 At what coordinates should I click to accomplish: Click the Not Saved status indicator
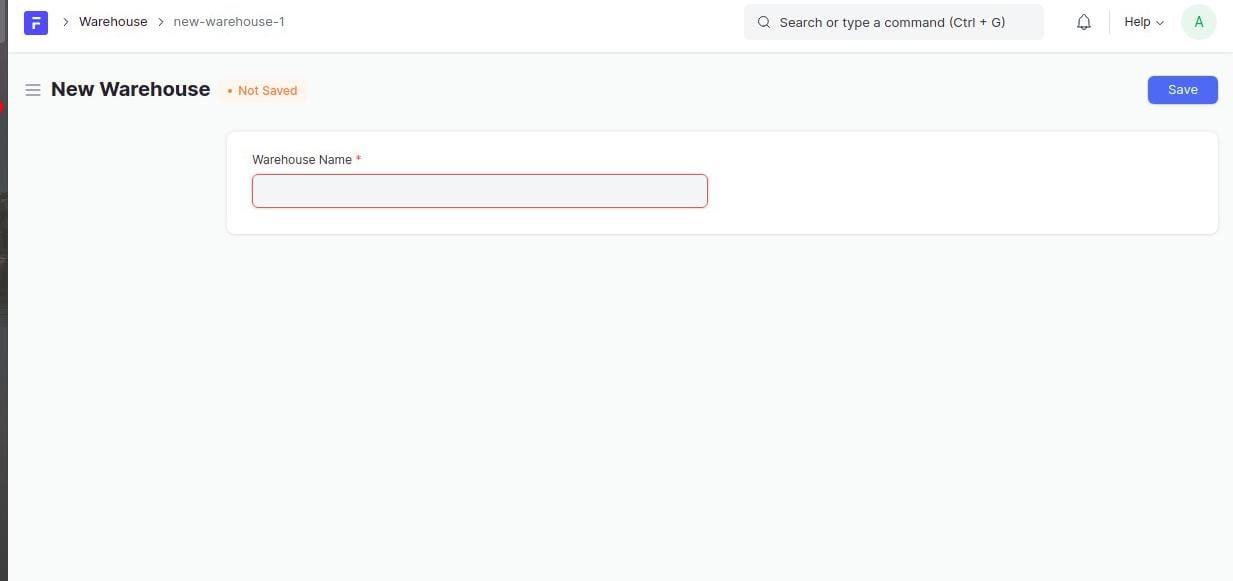click(263, 90)
